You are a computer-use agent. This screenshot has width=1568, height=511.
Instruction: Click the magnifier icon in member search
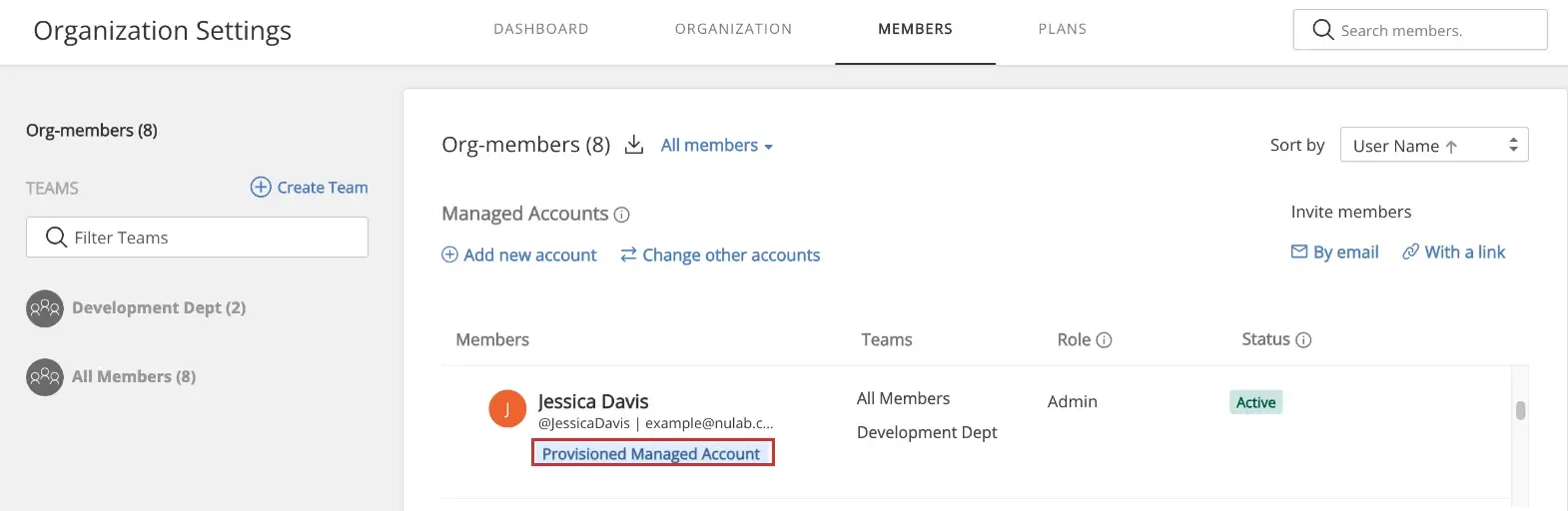1322,30
